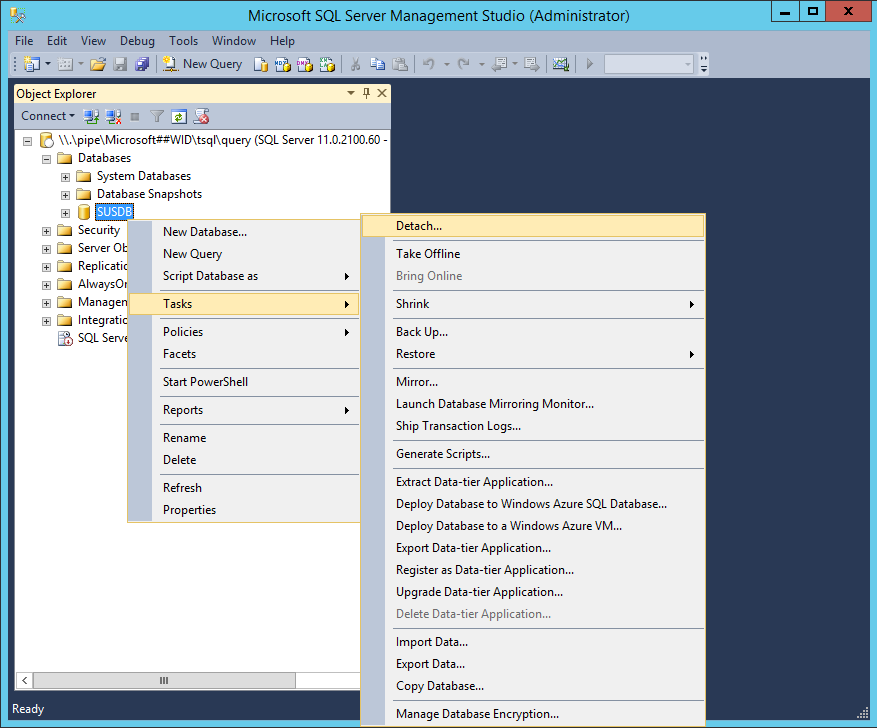The image size is (877, 728).
Task: Open the filter icon in Object Explorer
Action: 156,116
